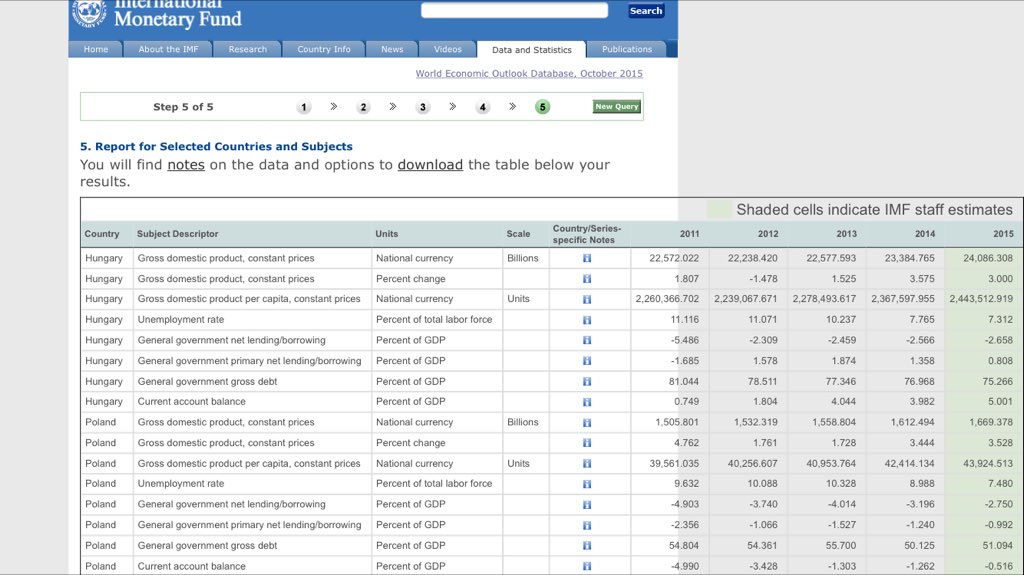Open the Country Info tab
Image resolution: width=1024 pixels, height=575 pixels.
point(324,49)
